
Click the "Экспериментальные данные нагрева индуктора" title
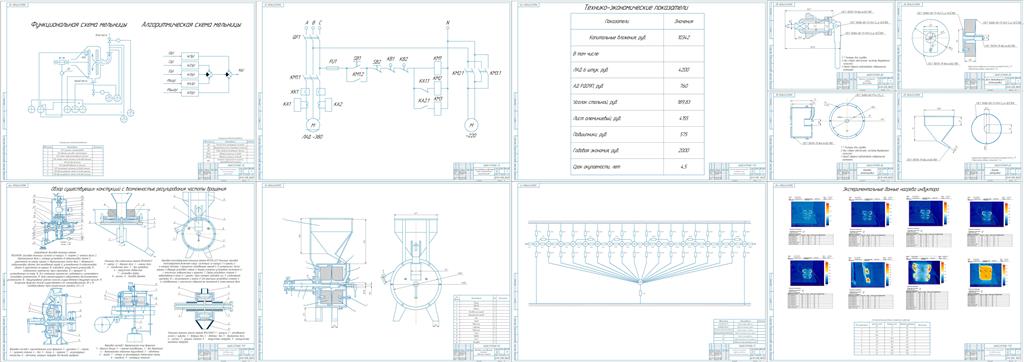coord(899,189)
